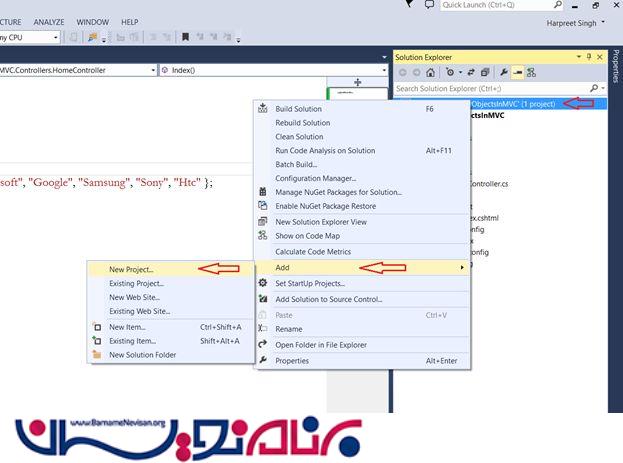This screenshot has height=463, width=623.
Task: Click the Home icon in Solution Explorer
Action: coord(430,72)
